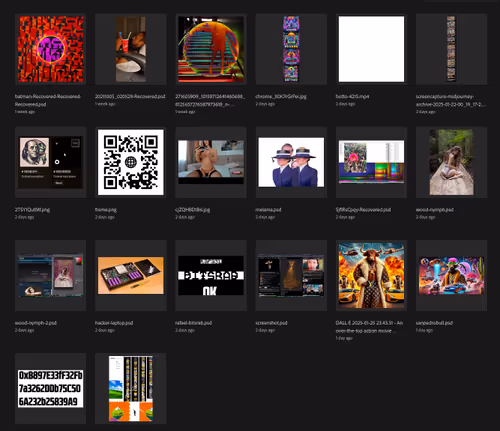The width and height of the screenshot is (500, 431).
Task: Click the wood-nymph-2.psd file name label
Action: coord(36,323)
